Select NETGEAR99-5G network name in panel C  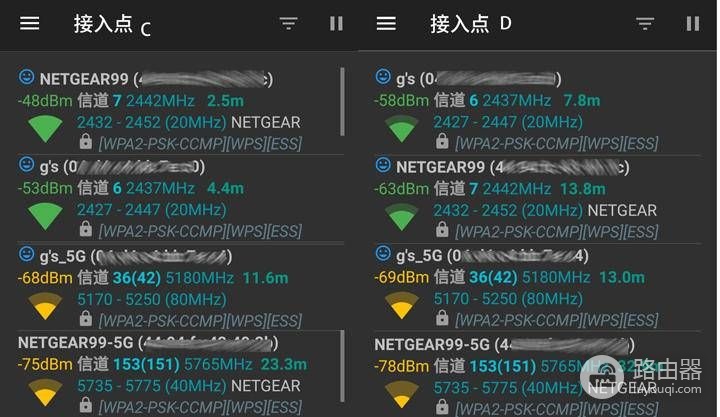click(x=76, y=343)
